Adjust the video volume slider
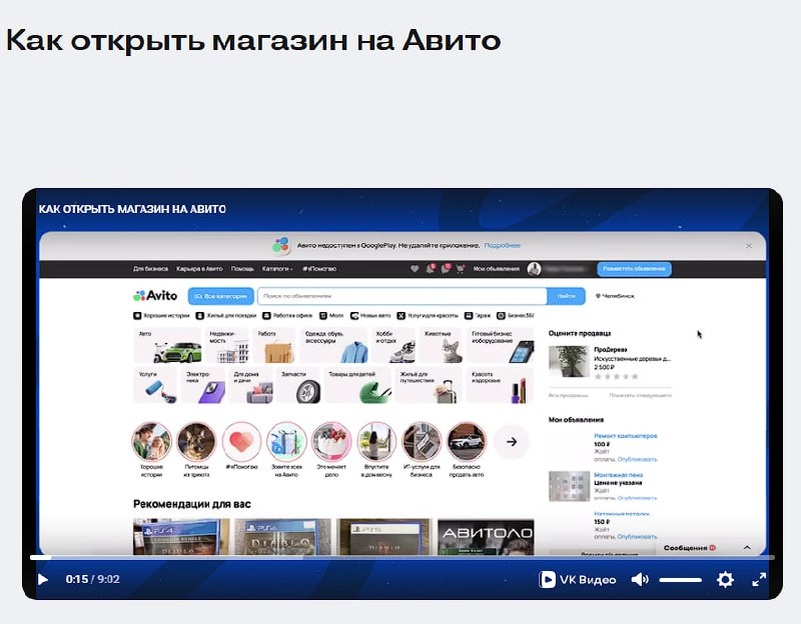This screenshot has height=624, width=801. point(680,580)
